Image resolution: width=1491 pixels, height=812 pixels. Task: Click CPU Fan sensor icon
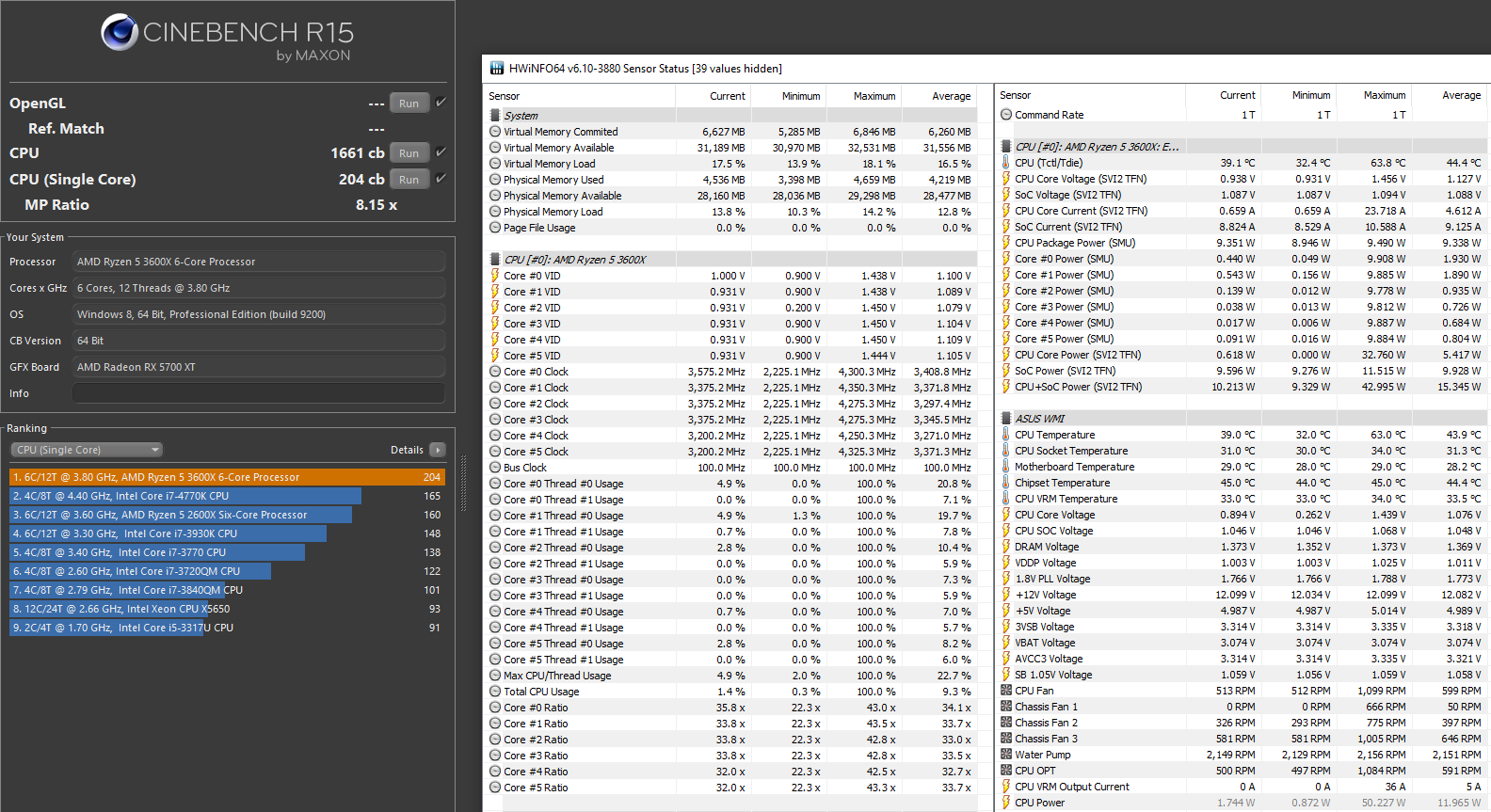[1006, 691]
